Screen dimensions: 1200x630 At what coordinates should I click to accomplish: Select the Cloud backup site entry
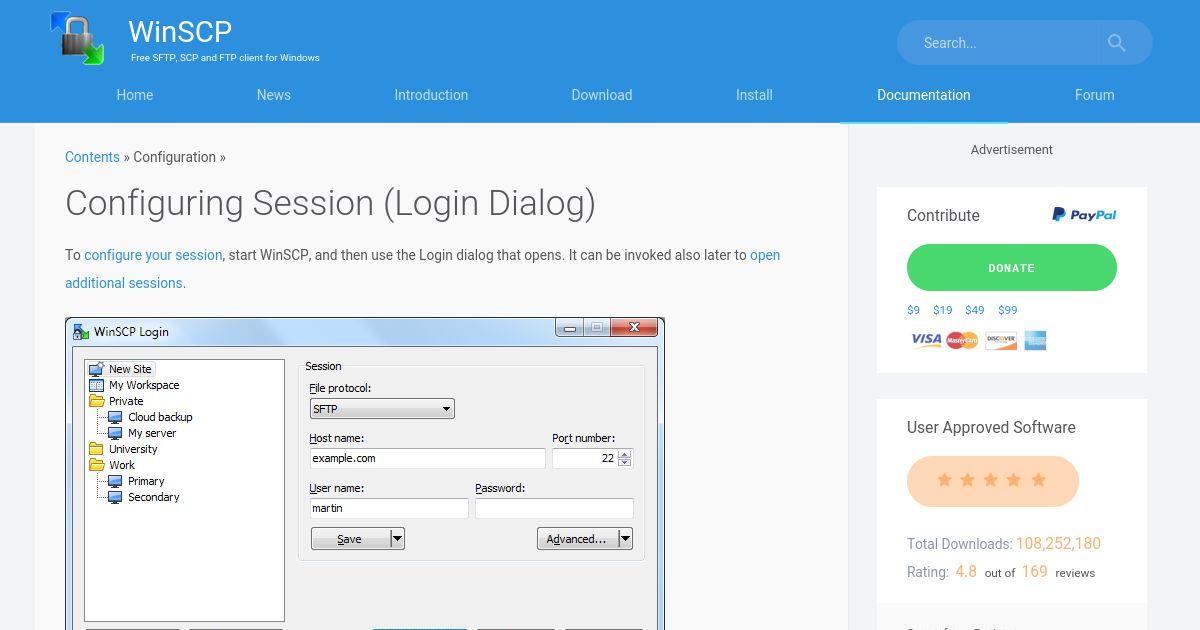[x=160, y=417]
